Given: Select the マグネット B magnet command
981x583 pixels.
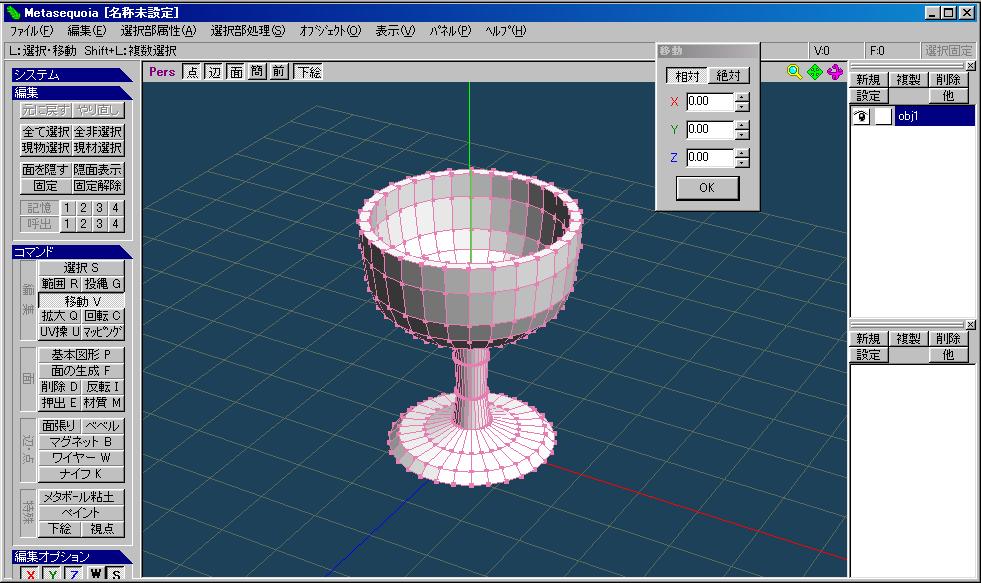Looking at the screenshot, I should point(81,442).
